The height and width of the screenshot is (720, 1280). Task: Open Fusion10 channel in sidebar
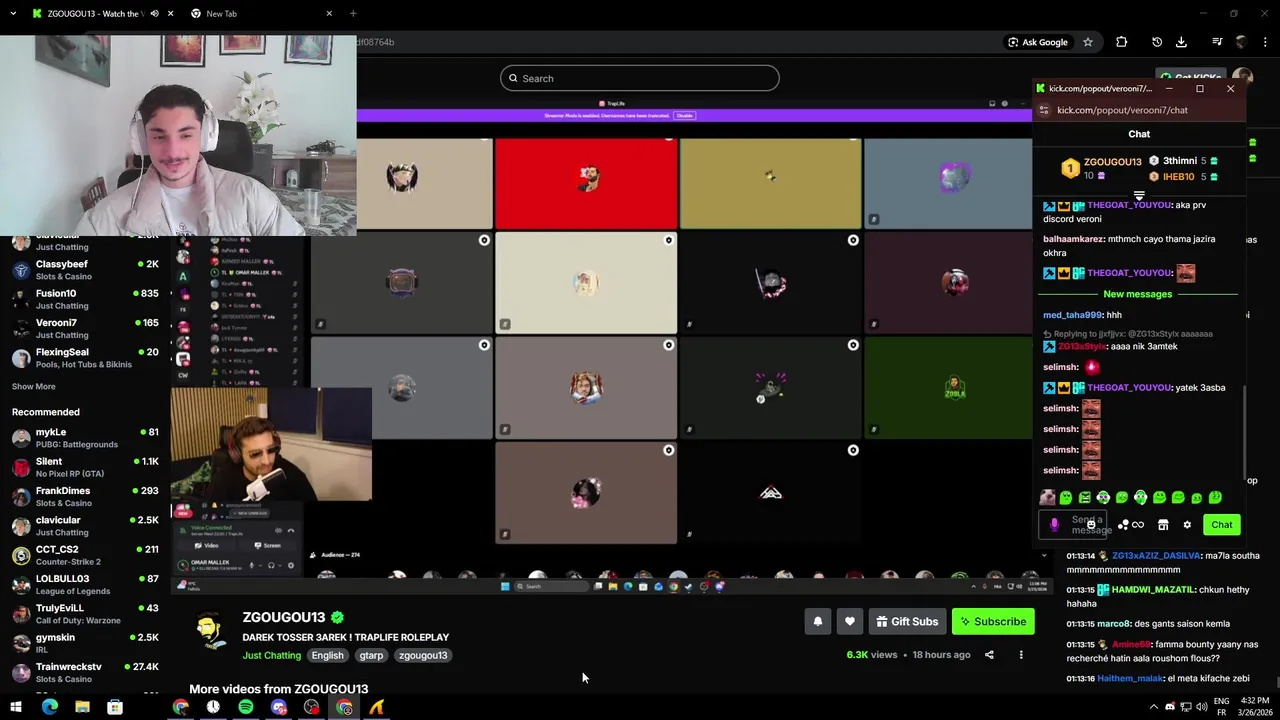point(85,299)
